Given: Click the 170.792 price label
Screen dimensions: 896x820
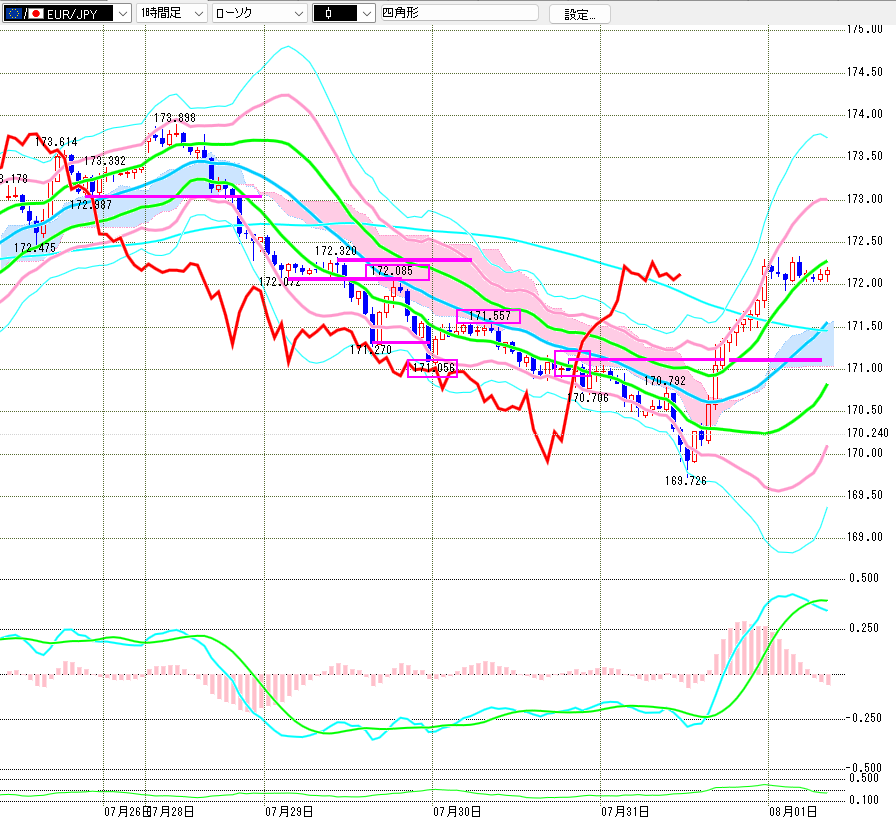Looking at the screenshot, I should point(665,381).
